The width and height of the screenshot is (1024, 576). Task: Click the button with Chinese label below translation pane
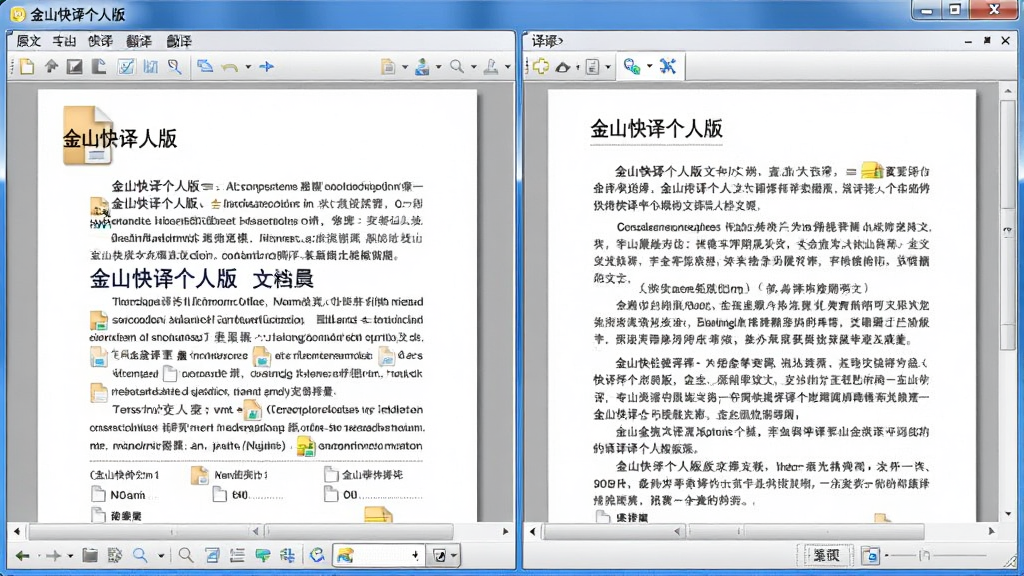click(826, 556)
